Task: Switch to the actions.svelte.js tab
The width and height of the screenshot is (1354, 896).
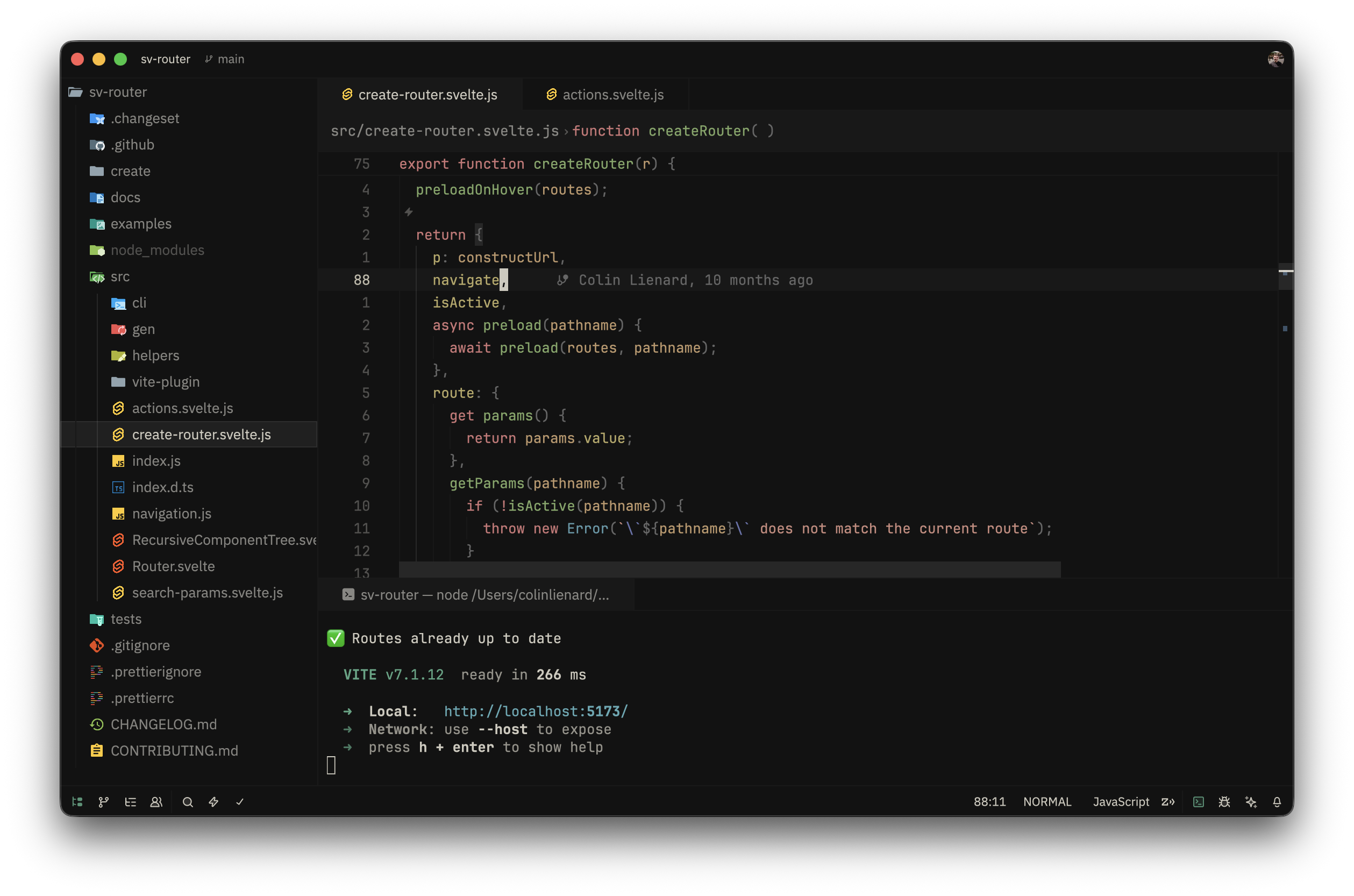Action: (605, 94)
